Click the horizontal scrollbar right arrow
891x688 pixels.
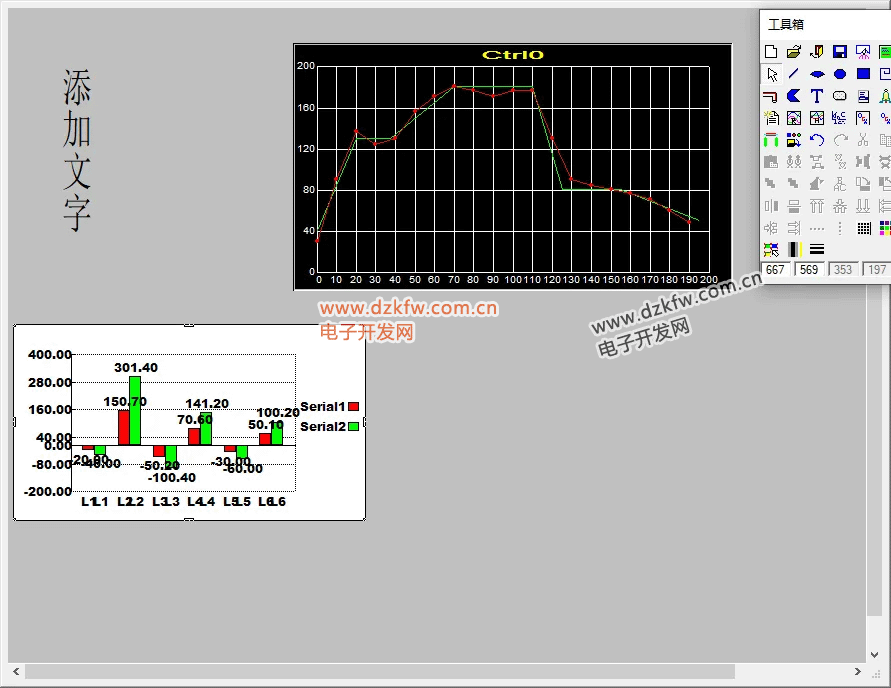coord(858,671)
